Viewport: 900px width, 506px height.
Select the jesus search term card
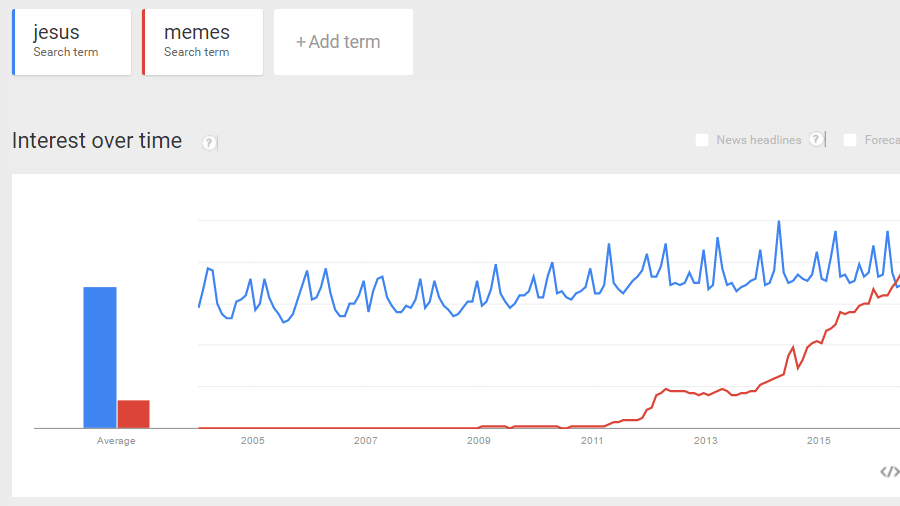(x=72, y=42)
